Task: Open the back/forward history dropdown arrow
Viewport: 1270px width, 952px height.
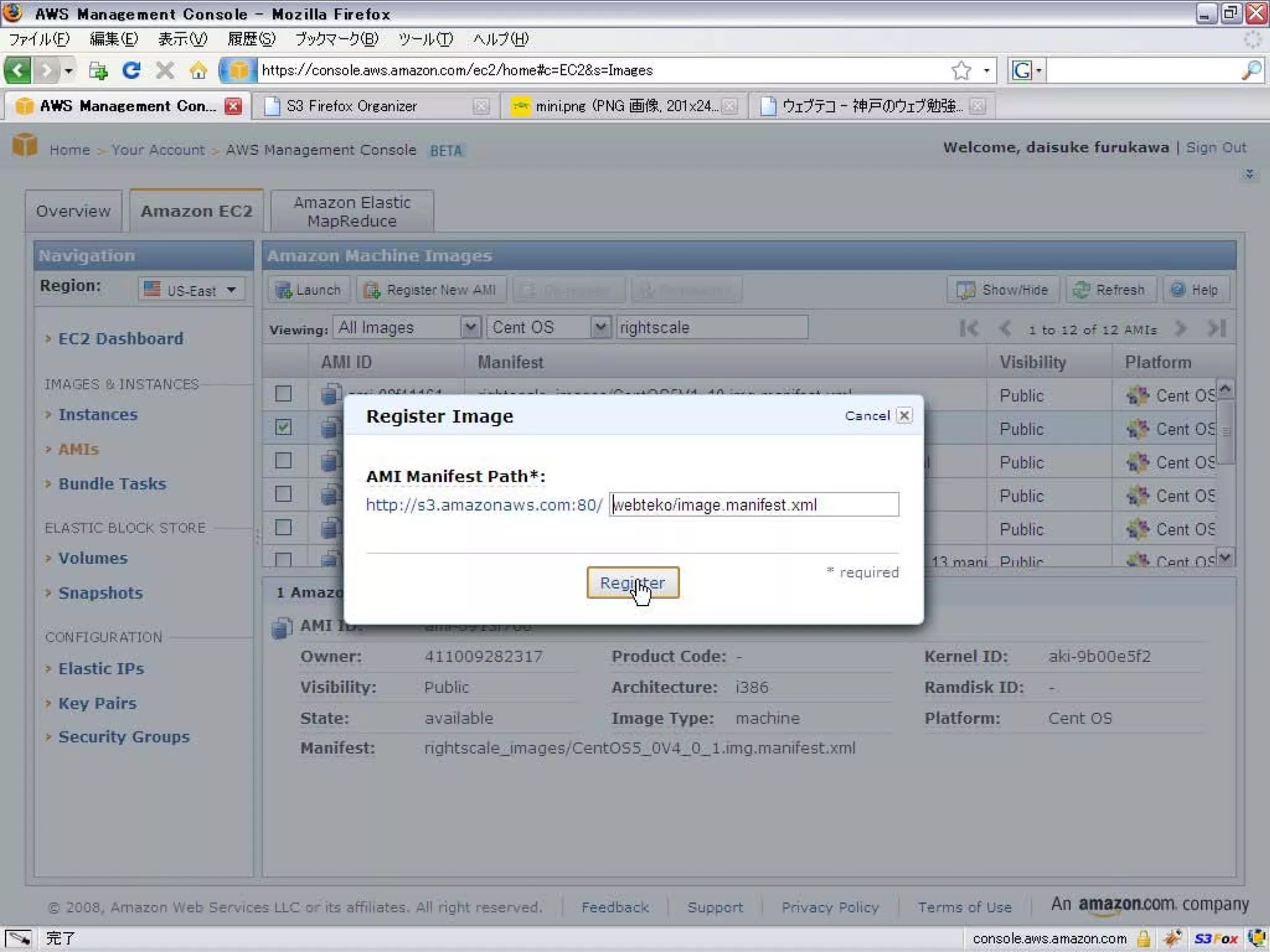Action: [68, 70]
